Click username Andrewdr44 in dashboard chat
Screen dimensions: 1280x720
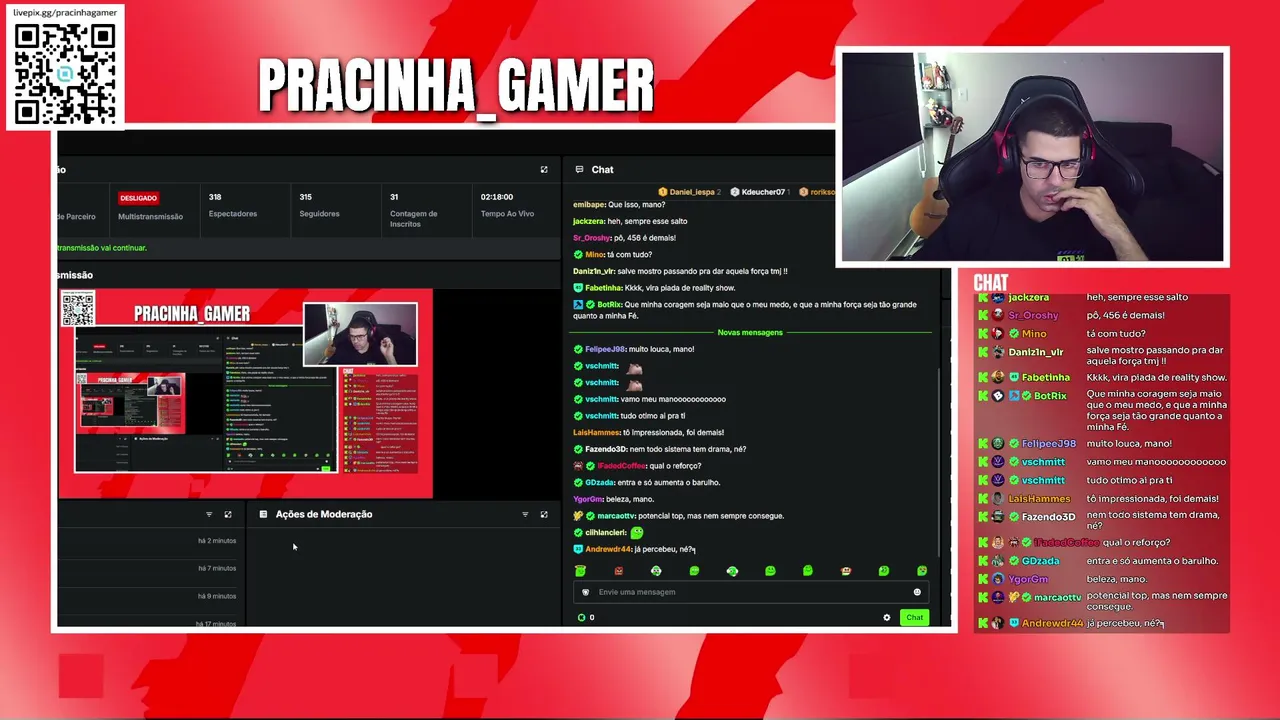coord(609,549)
